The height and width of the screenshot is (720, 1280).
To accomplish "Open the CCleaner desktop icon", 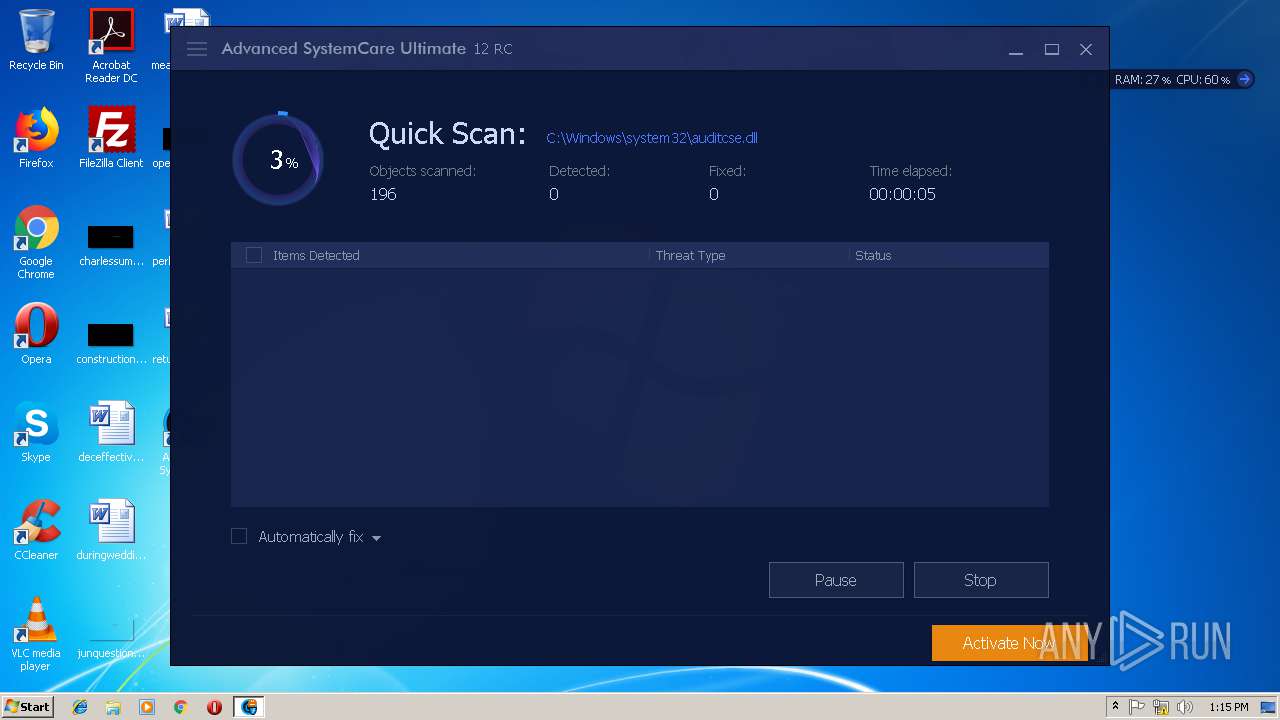I will click(x=36, y=530).
